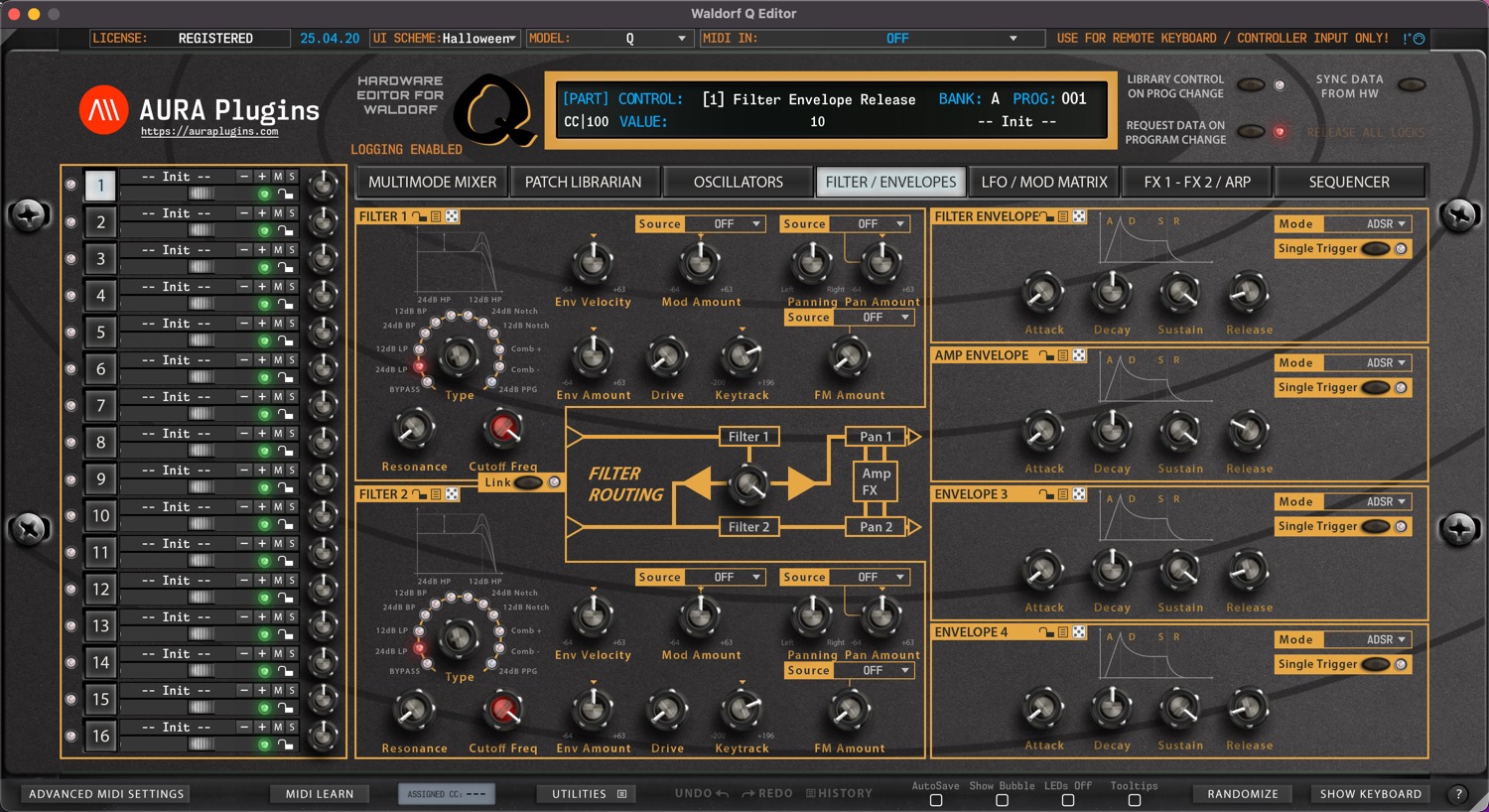
Task: Toggle Single Trigger on Envelope 4
Action: click(x=1376, y=664)
